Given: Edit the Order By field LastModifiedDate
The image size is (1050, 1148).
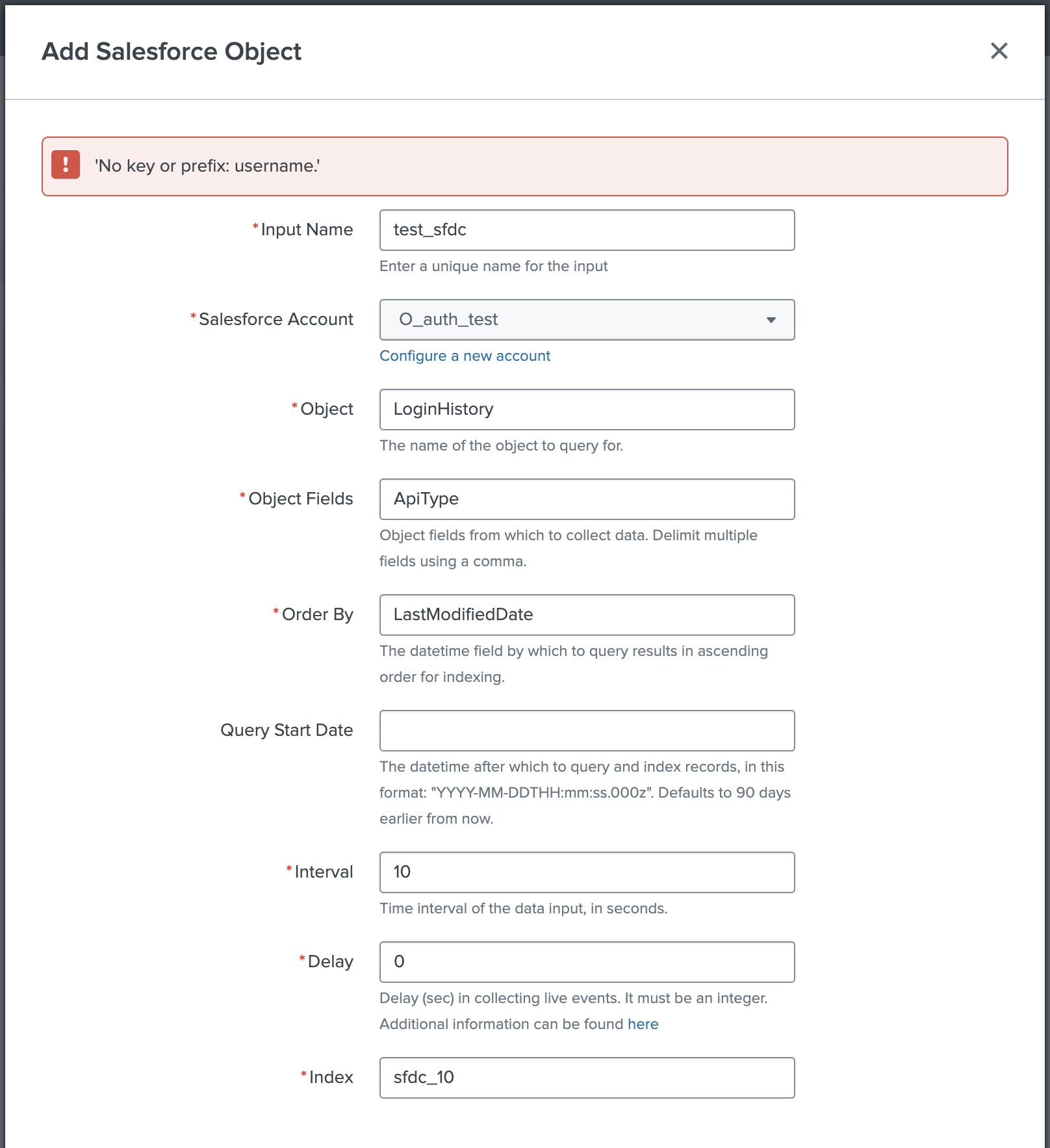Looking at the screenshot, I should tap(586, 614).
